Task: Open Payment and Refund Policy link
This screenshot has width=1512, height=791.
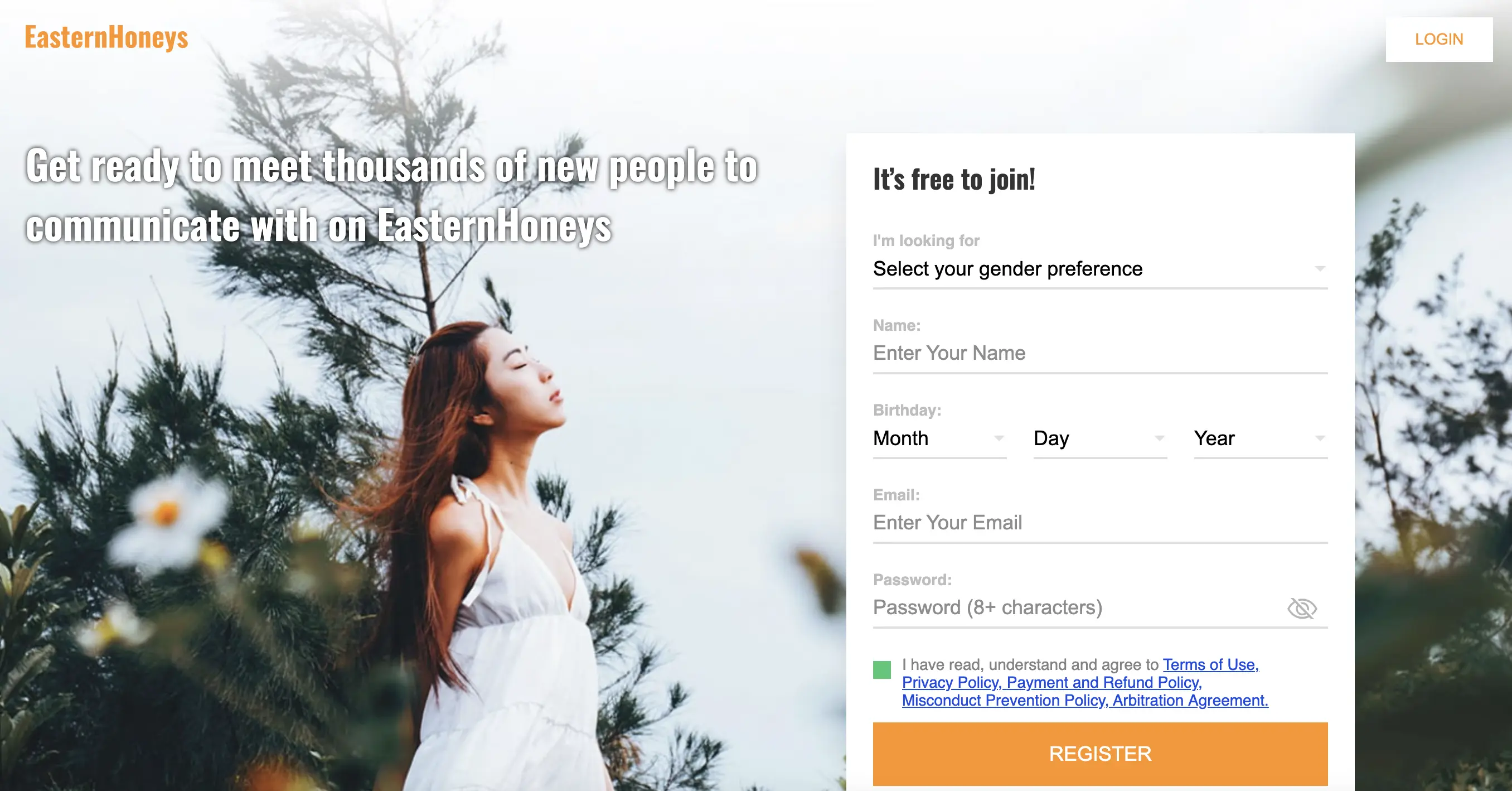Action: [1104, 683]
